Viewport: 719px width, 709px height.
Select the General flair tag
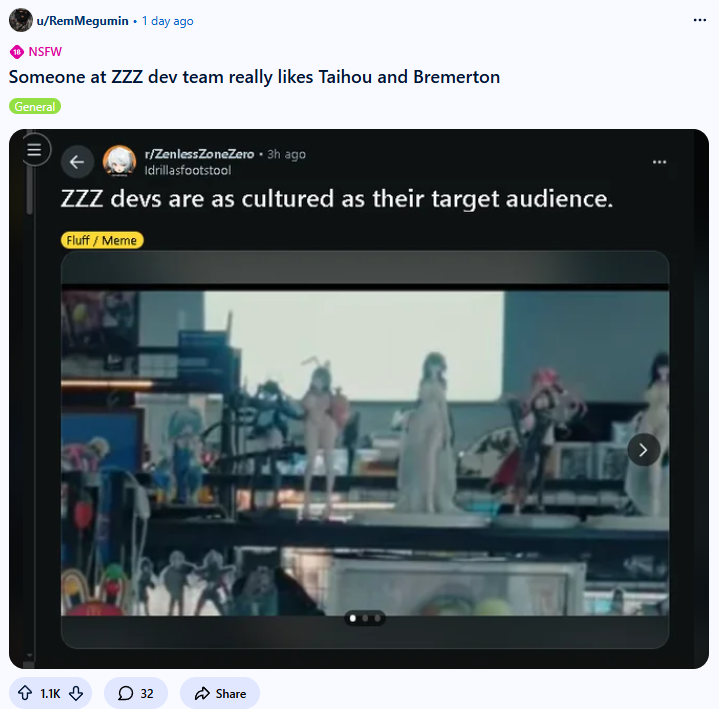click(35, 106)
